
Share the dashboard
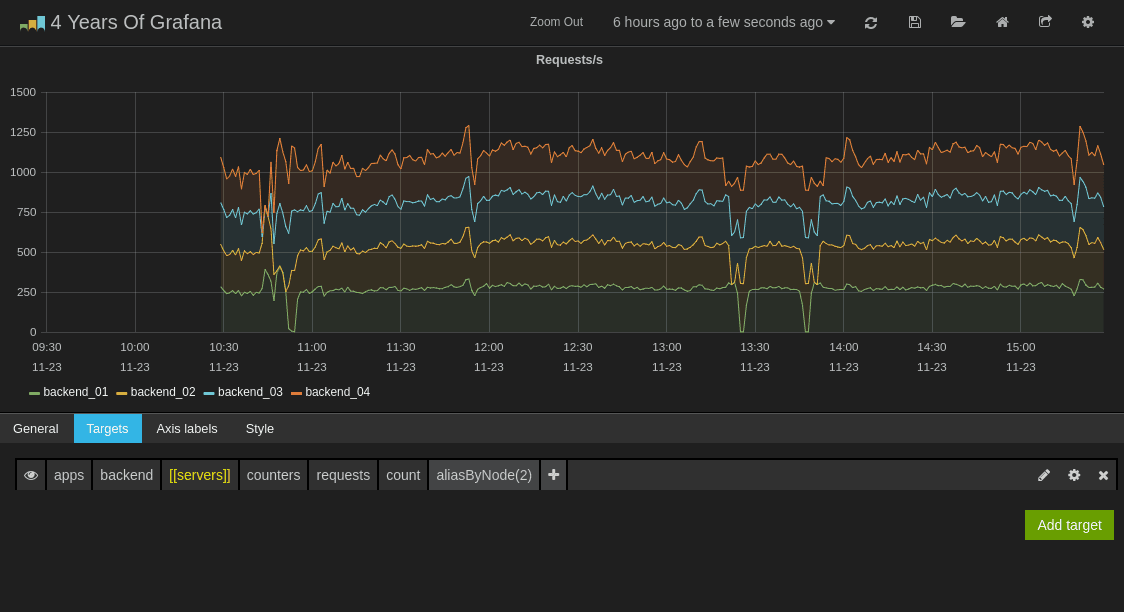pyautogui.click(x=1045, y=21)
